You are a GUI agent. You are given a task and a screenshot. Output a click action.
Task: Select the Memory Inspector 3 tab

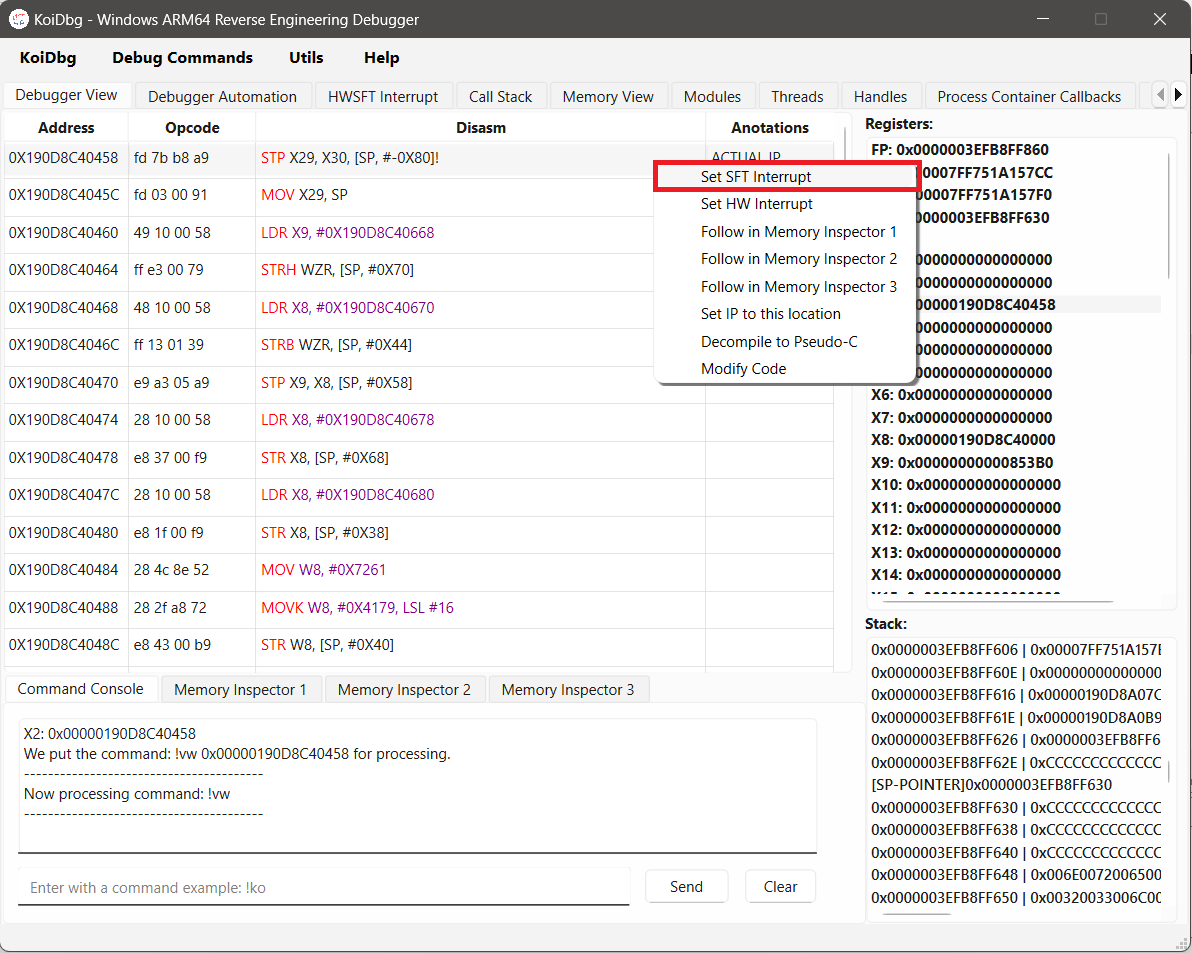pos(568,689)
